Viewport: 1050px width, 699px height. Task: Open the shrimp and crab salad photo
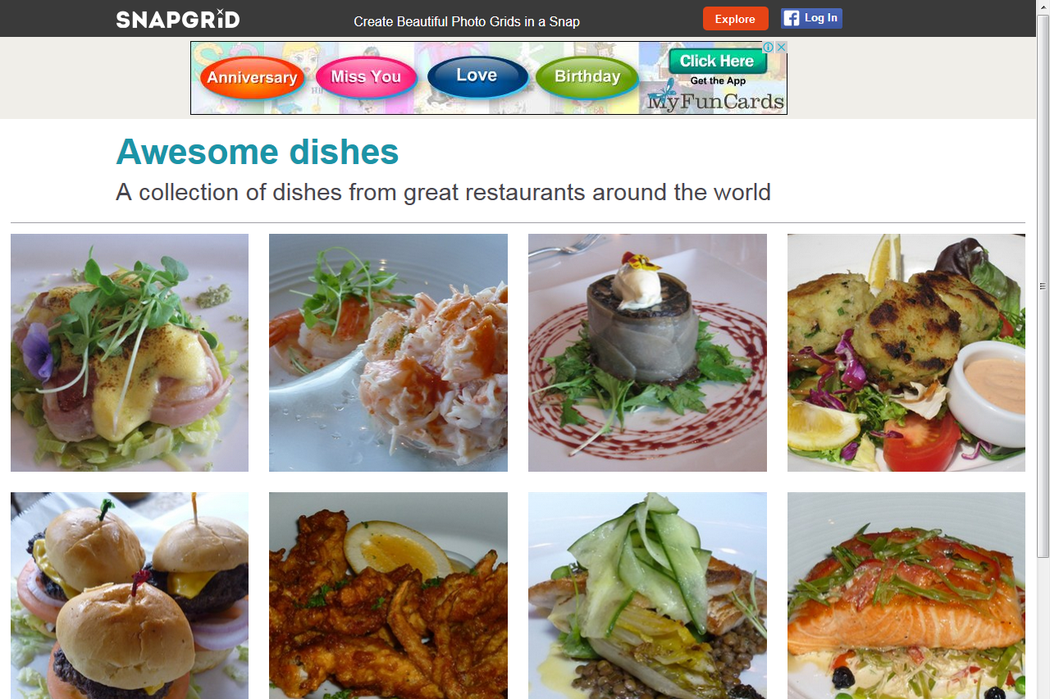tap(388, 352)
